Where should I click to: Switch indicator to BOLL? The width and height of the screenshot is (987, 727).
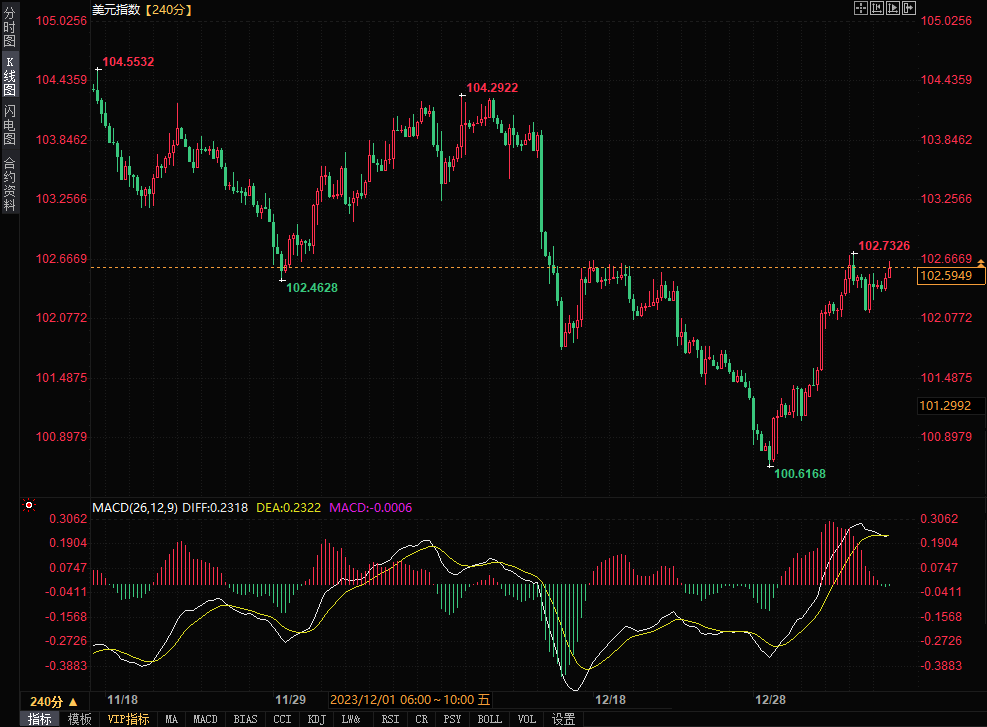click(x=489, y=719)
